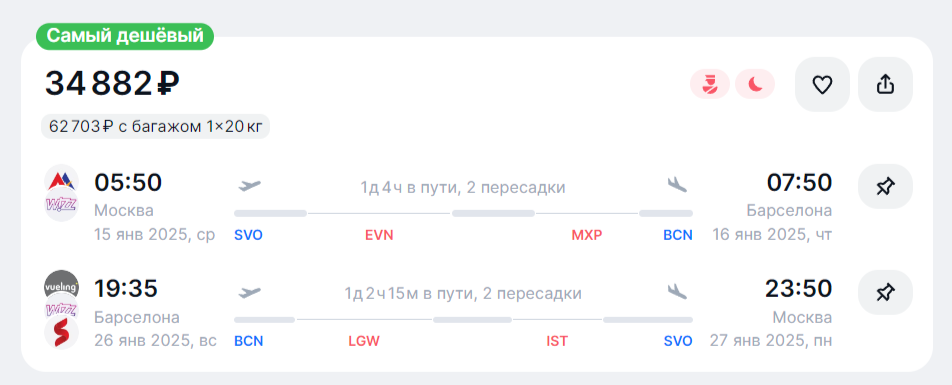Click outbound route segment bar timeline

[x=463, y=213]
